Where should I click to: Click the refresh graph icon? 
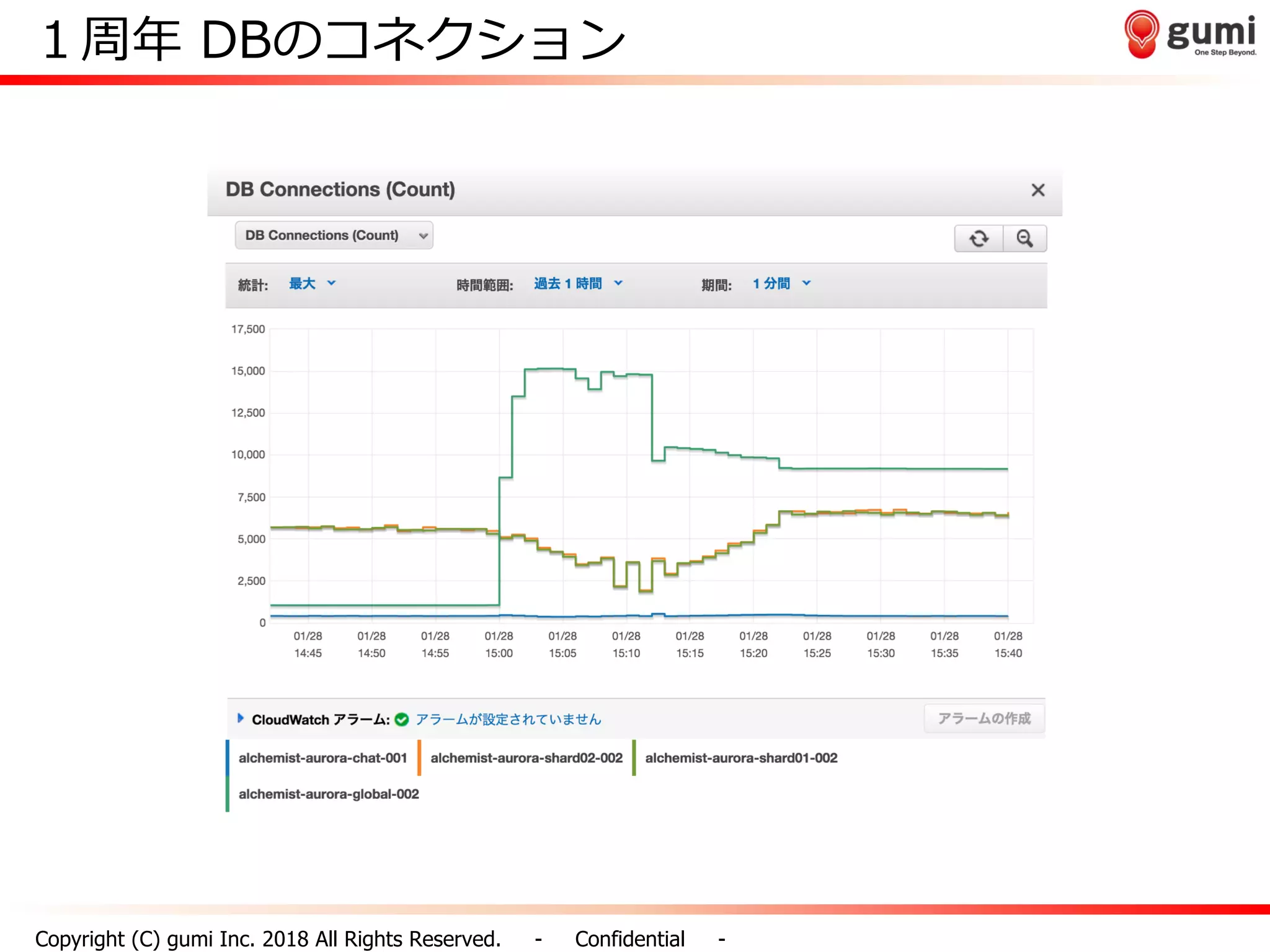(x=979, y=239)
